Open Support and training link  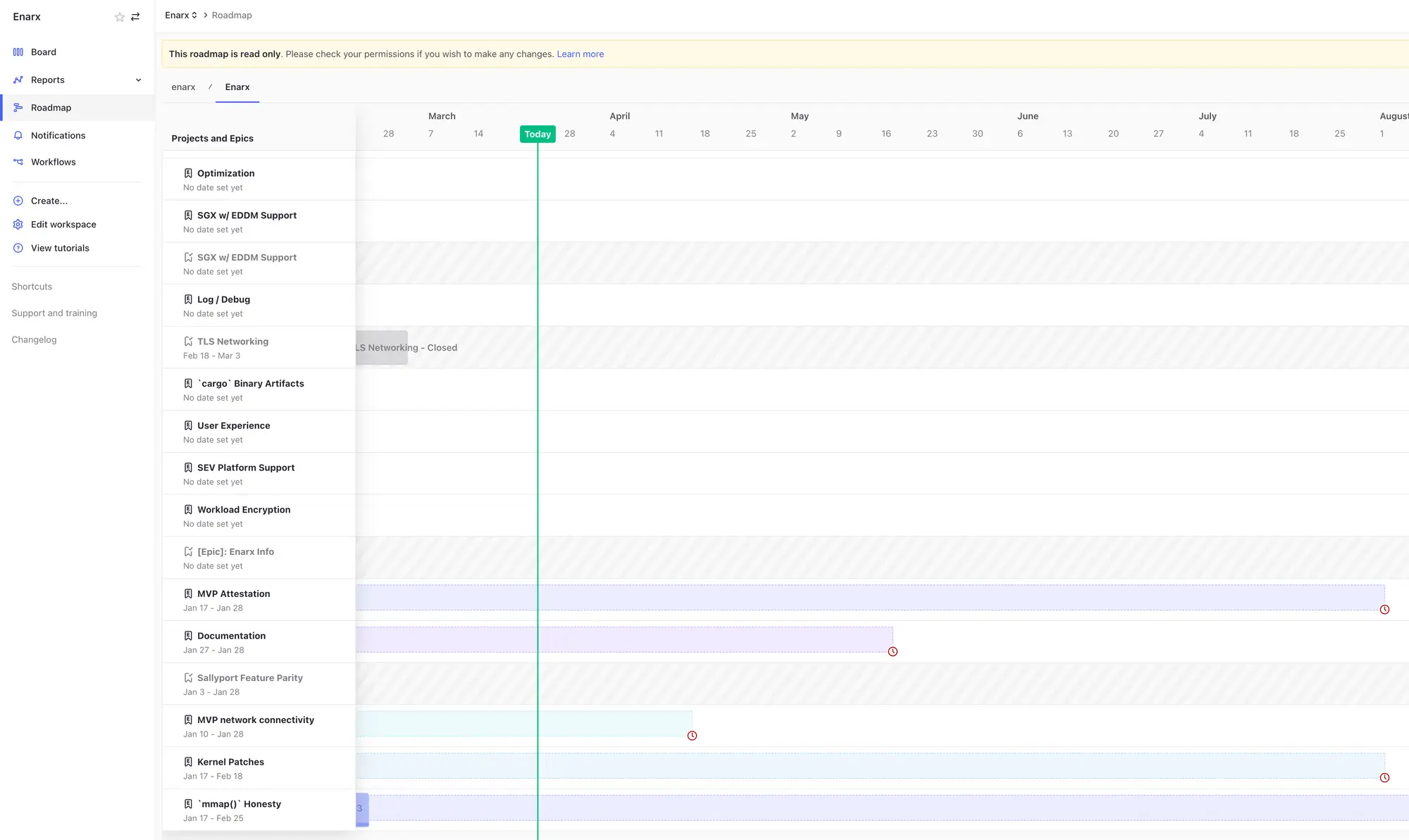pos(54,313)
